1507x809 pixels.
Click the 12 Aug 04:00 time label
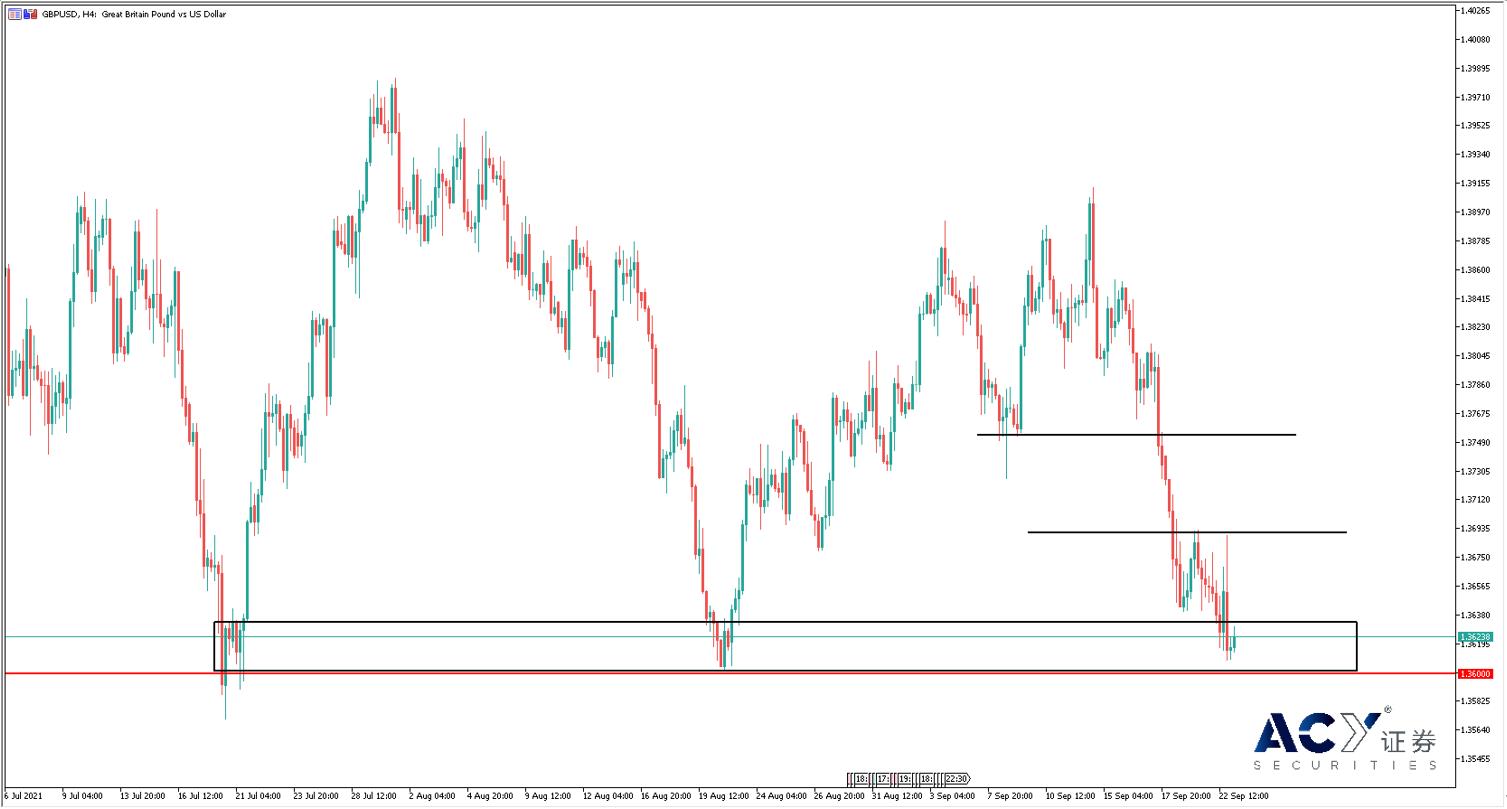(606, 797)
